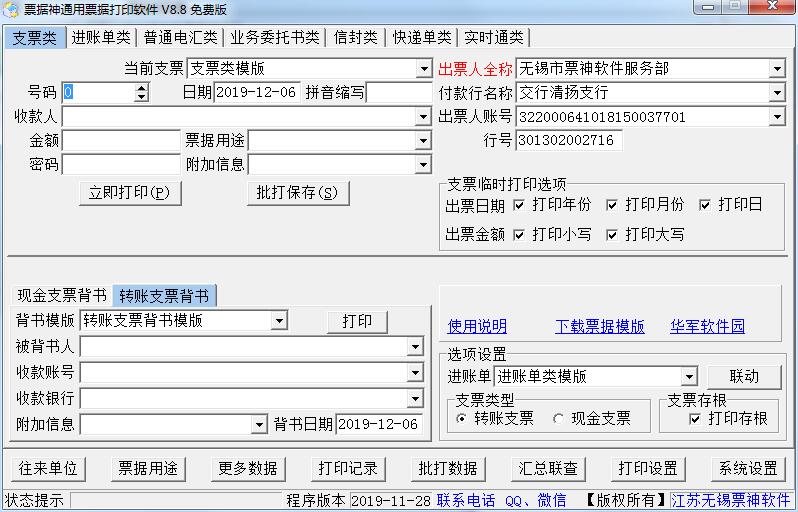The height and width of the screenshot is (512, 798).
Task: Open the 信封类 tab
Action: pos(355,38)
